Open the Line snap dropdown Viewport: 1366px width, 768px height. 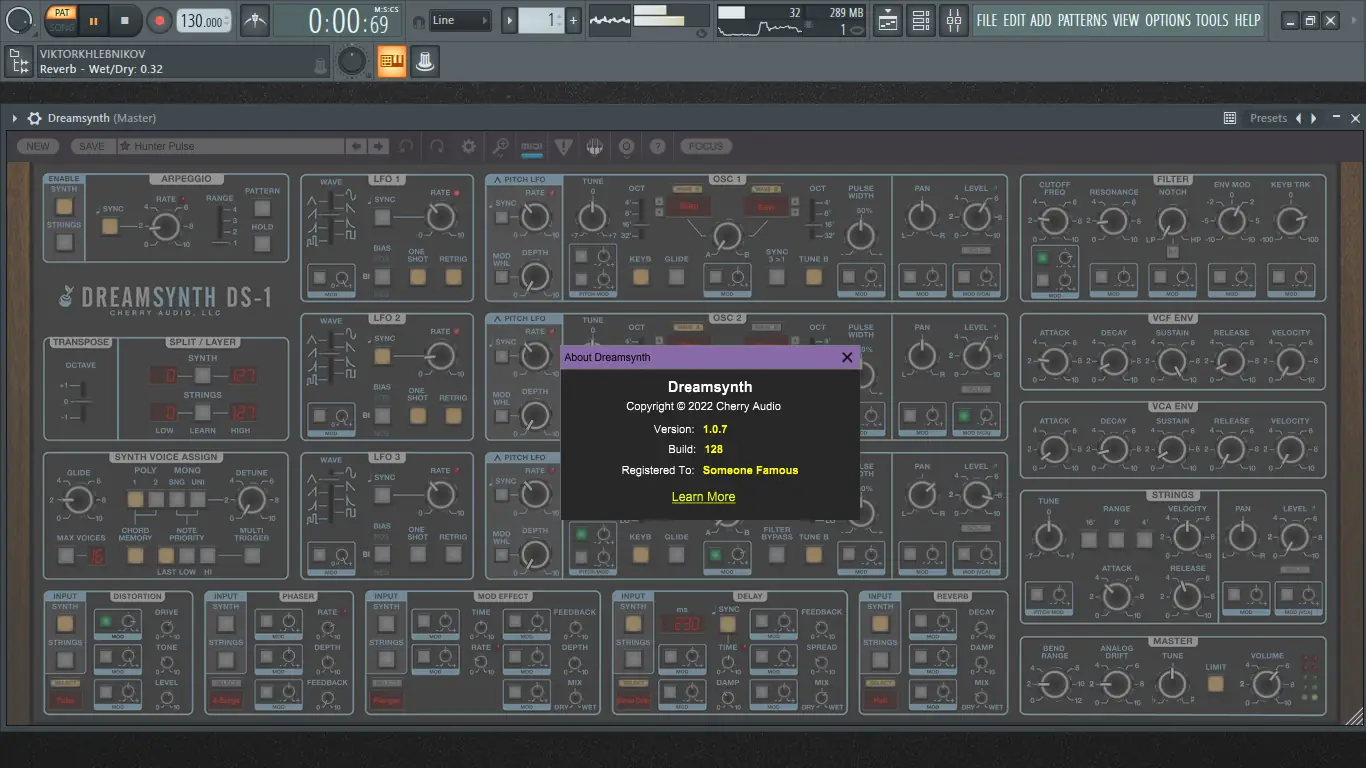(x=460, y=20)
